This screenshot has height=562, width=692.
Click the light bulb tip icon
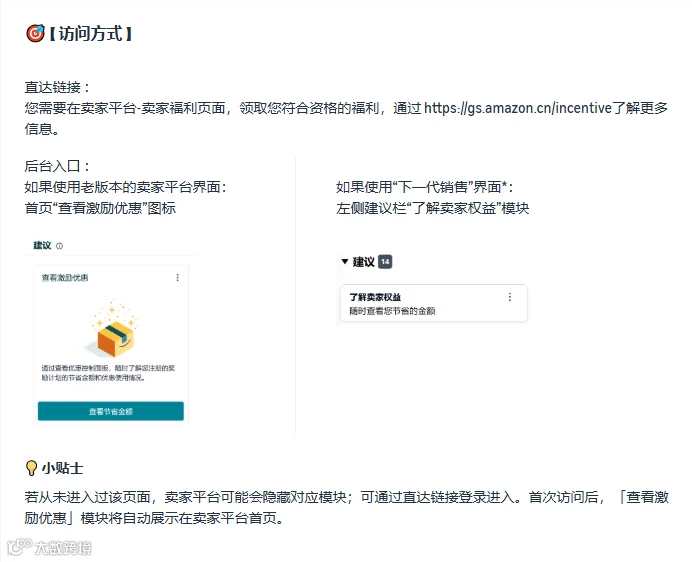[31, 468]
